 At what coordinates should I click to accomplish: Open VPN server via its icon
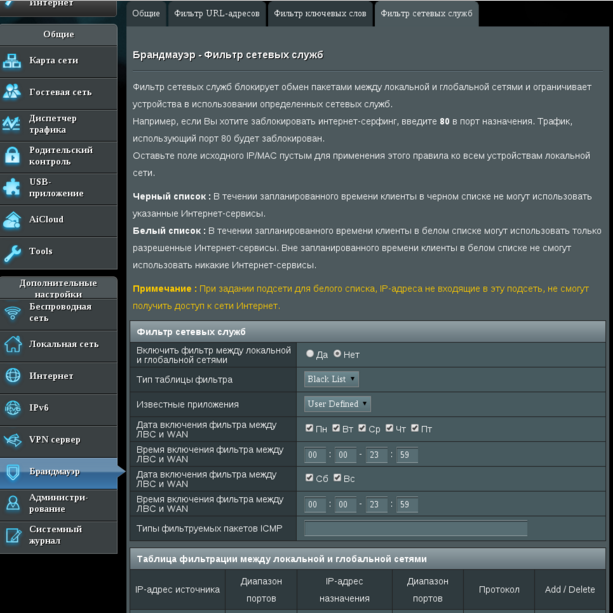[x=13, y=440]
